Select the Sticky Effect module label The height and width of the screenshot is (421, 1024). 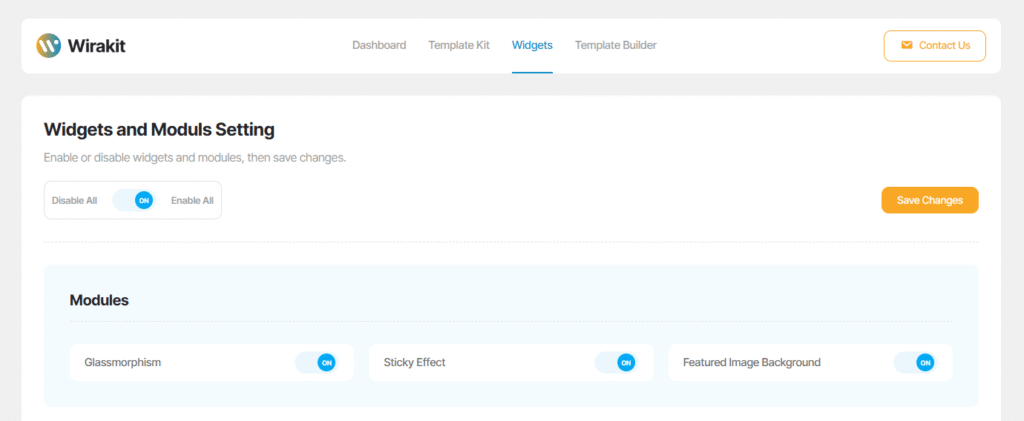[414, 362]
